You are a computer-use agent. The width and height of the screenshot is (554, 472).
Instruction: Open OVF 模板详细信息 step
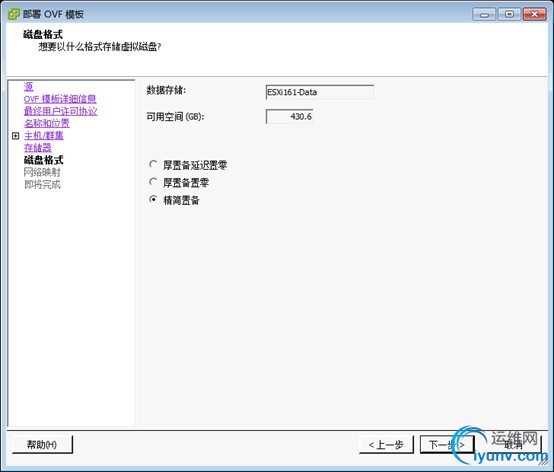click(x=60, y=99)
